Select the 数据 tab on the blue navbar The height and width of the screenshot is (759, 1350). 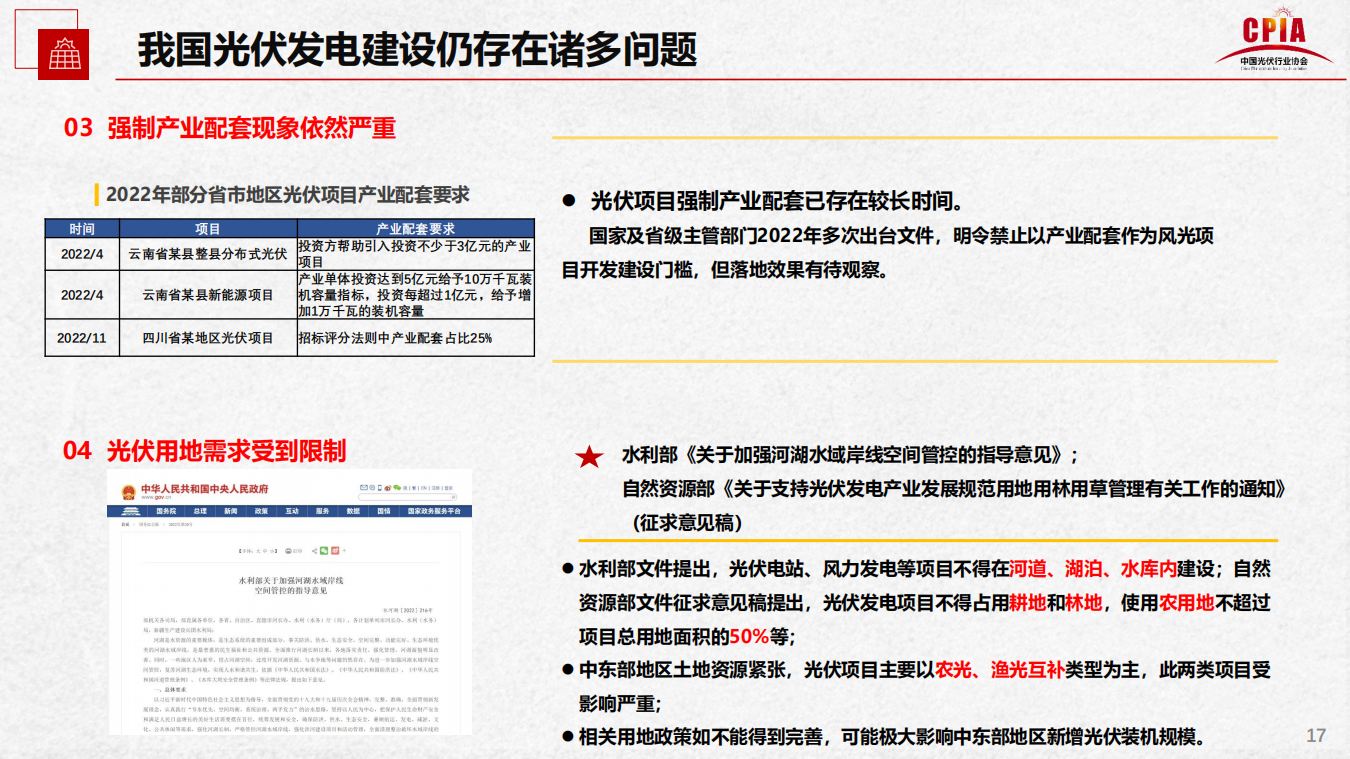pyautogui.click(x=354, y=510)
